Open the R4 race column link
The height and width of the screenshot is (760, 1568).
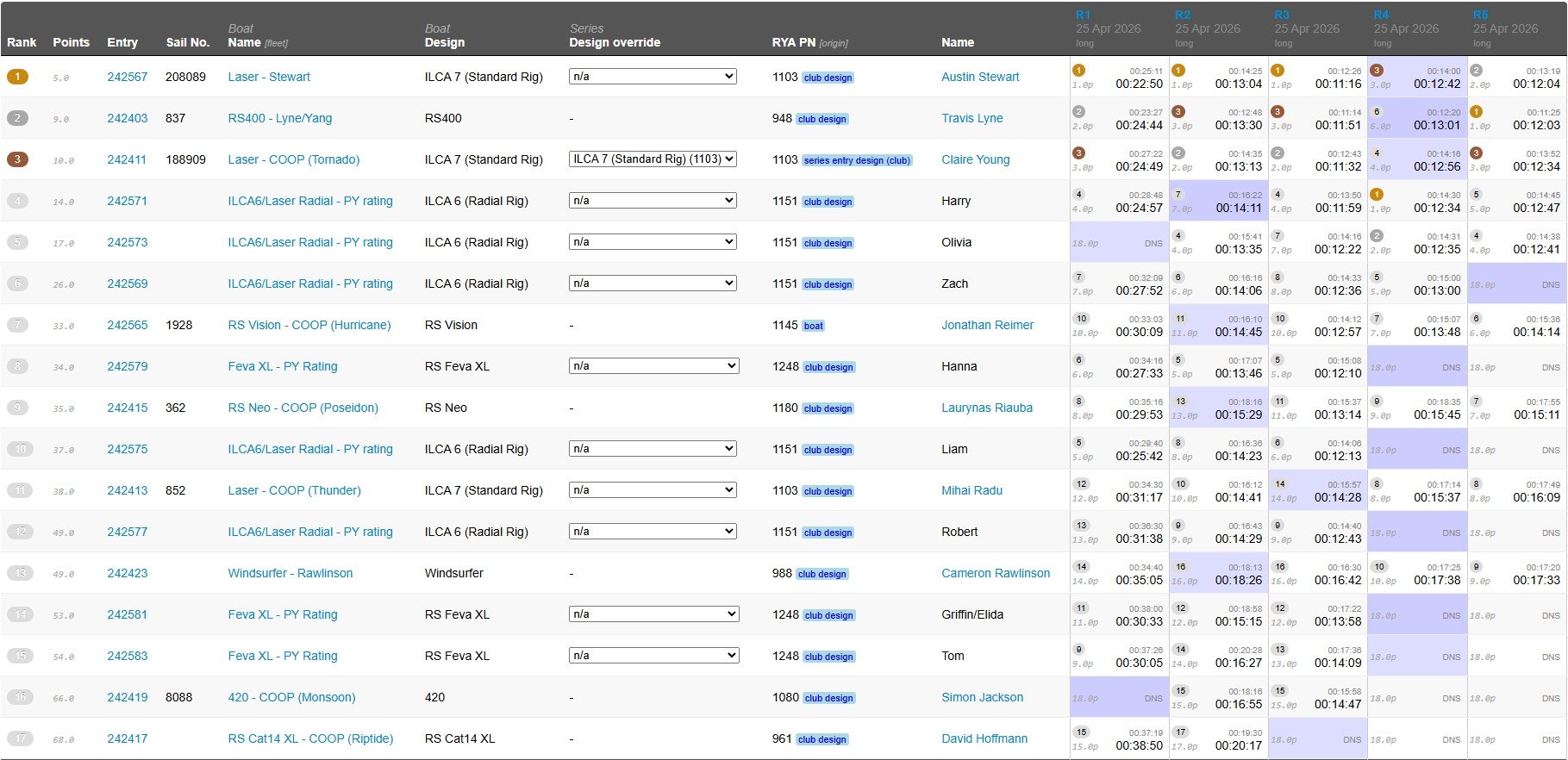pyautogui.click(x=1381, y=15)
